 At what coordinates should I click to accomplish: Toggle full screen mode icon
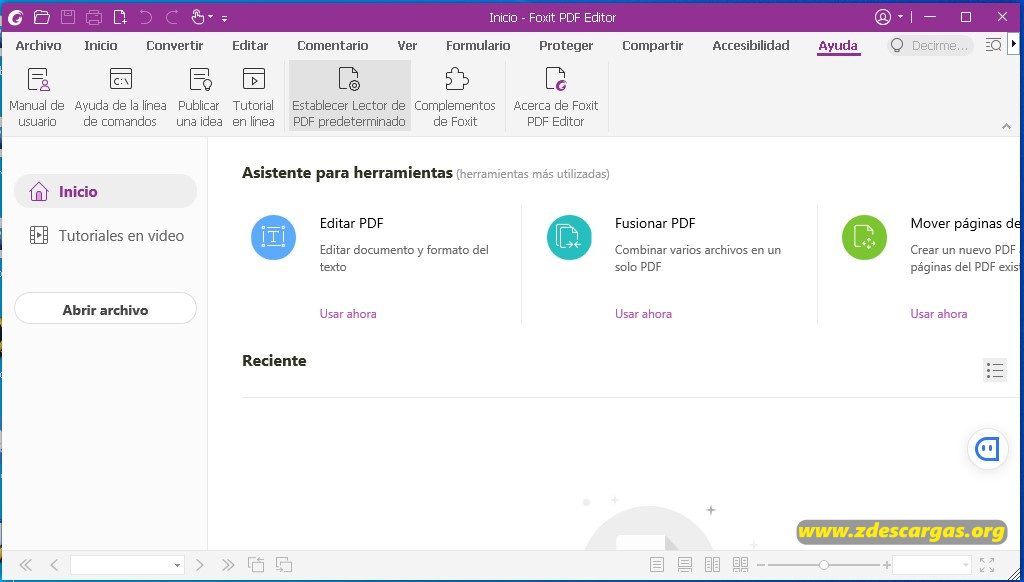(x=987, y=564)
